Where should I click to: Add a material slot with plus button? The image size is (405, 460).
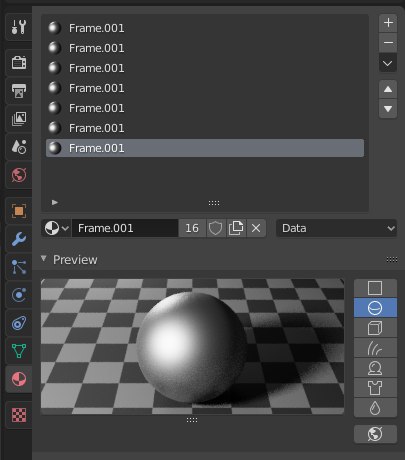click(388, 23)
